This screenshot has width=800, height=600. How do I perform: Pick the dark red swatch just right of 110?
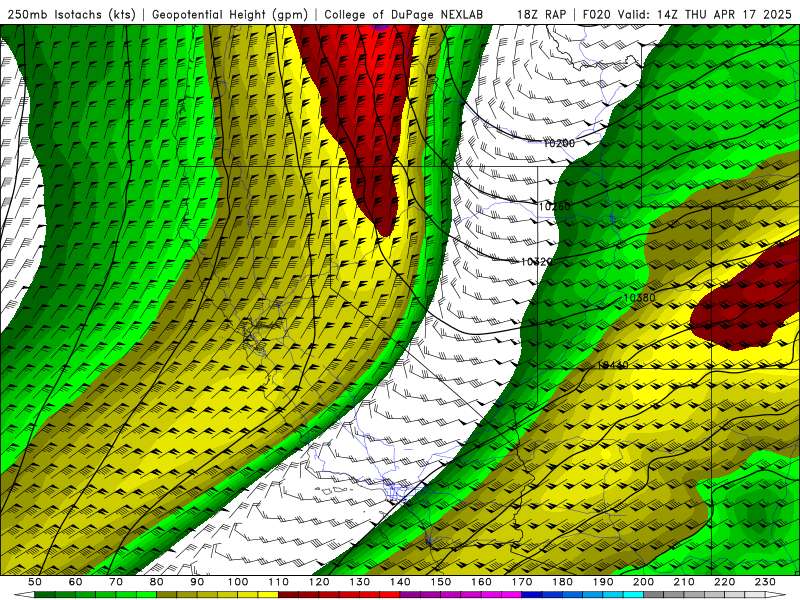pyautogui.click(x=289, y=595)
